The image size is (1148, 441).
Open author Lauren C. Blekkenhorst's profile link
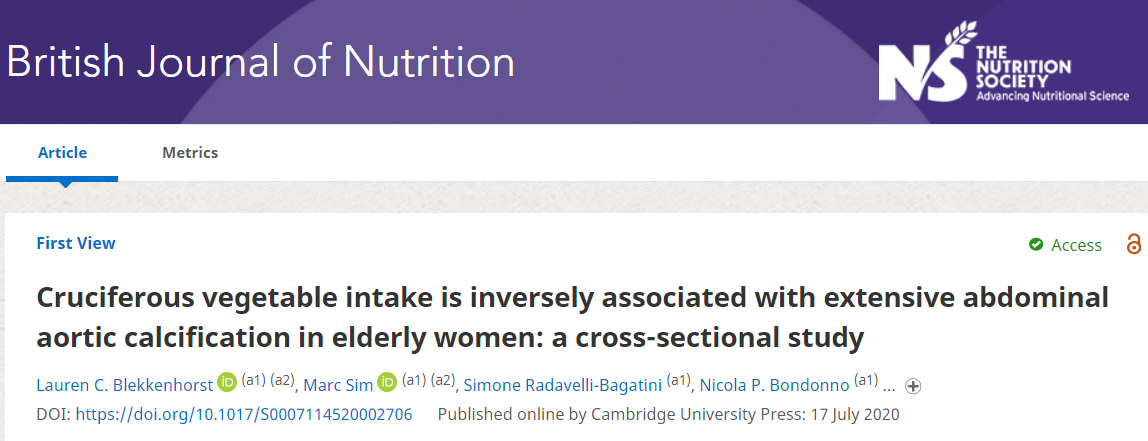coord(124,385)
